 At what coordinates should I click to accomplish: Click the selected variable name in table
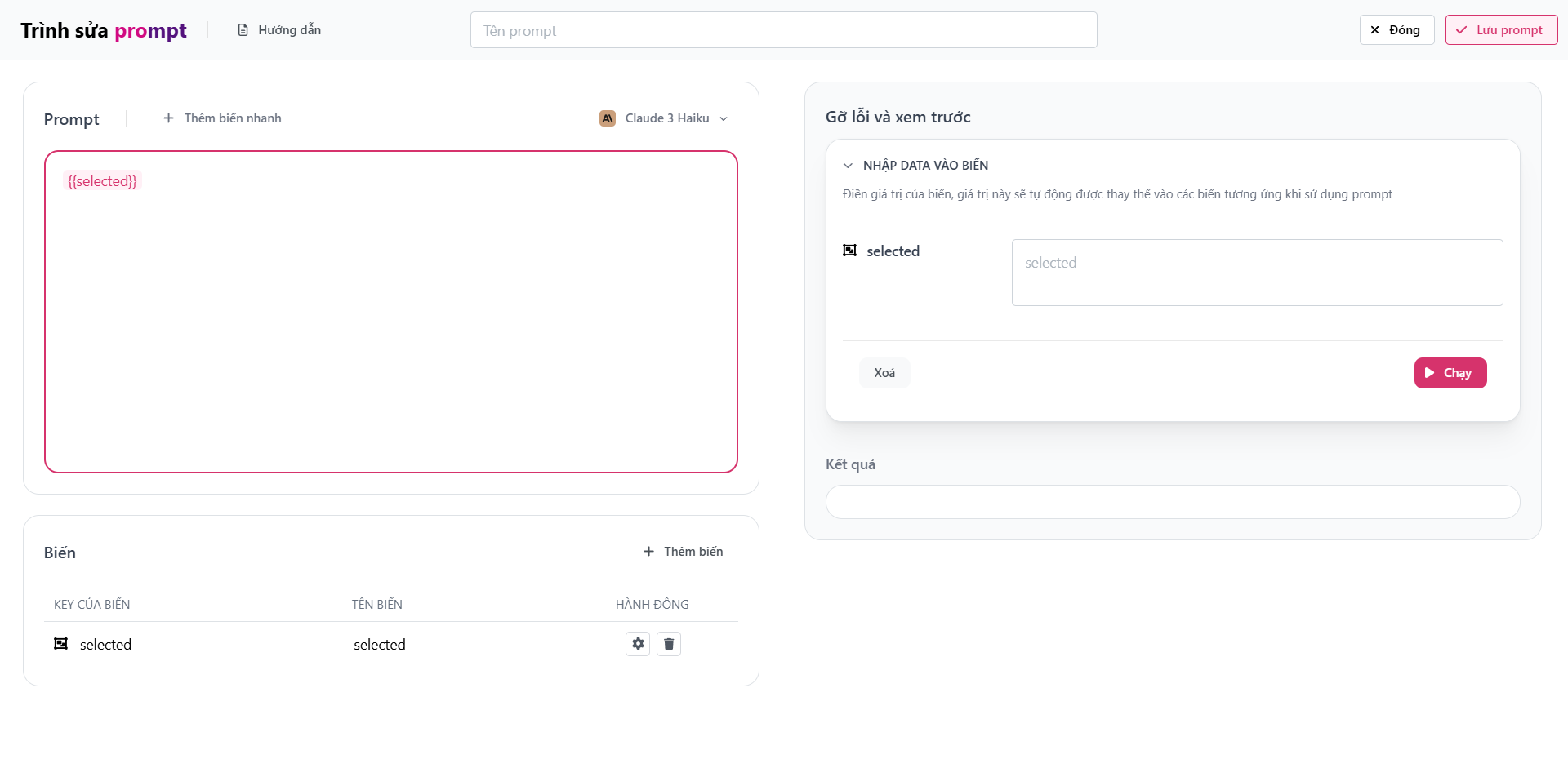pos(380,645)
